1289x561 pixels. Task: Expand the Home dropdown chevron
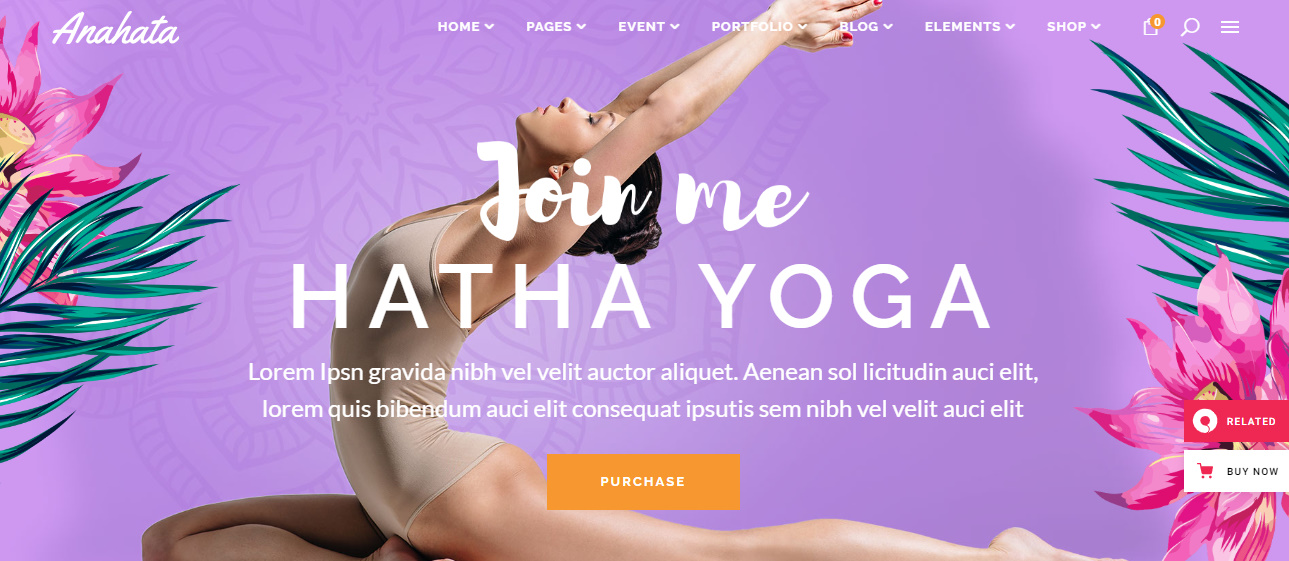[489, 27]
